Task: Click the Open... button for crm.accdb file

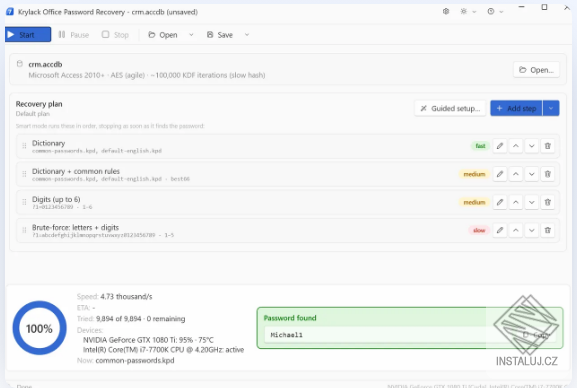Action: click(x=536, y=70)
